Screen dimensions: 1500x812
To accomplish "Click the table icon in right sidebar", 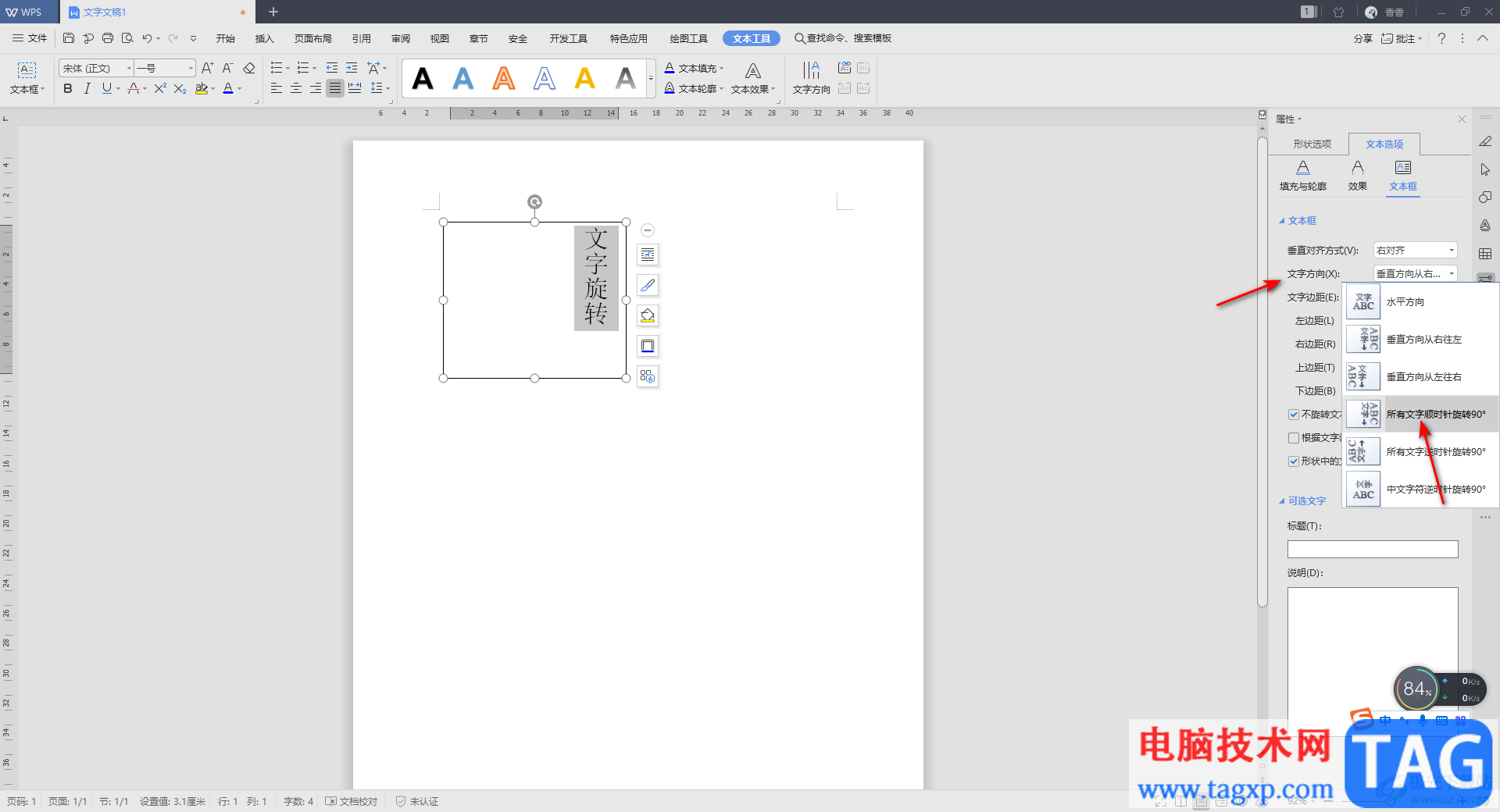I will 1485,254.
